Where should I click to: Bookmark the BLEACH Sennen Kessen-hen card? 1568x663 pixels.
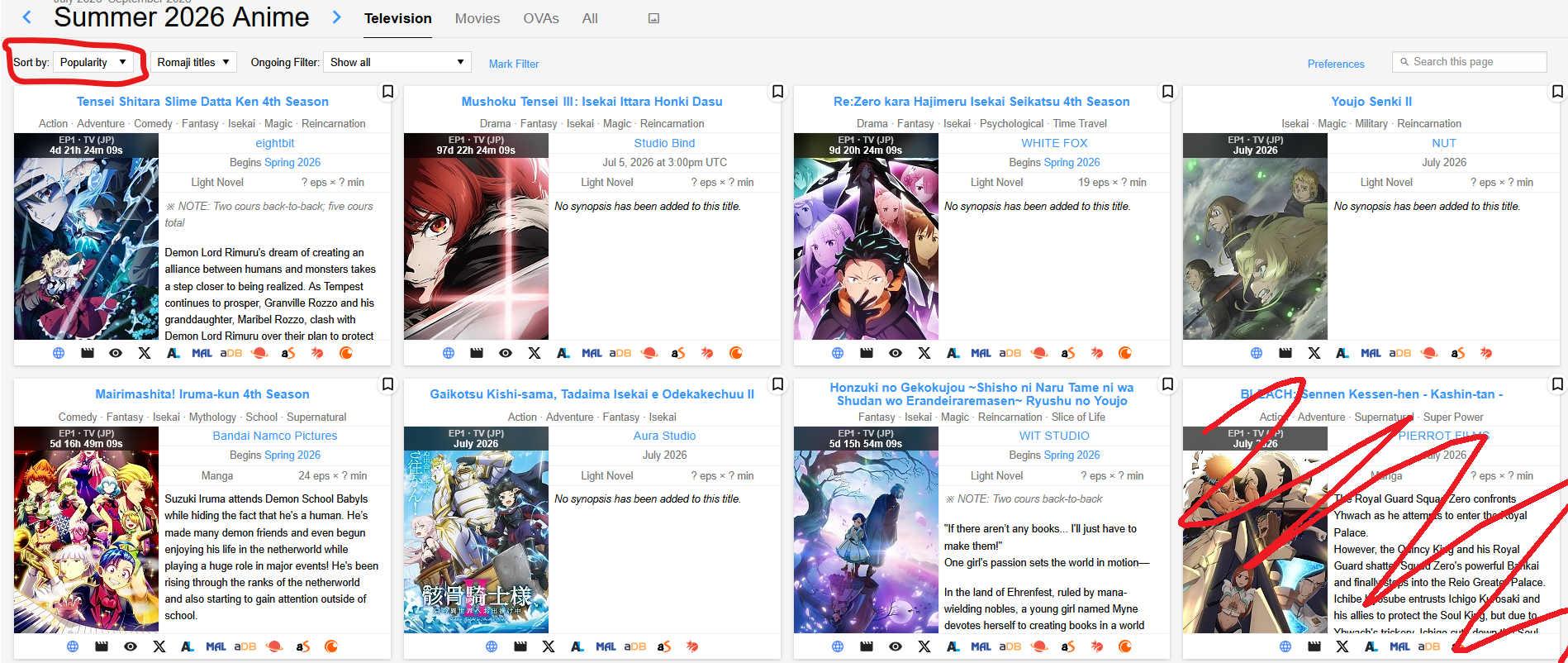1557,384
